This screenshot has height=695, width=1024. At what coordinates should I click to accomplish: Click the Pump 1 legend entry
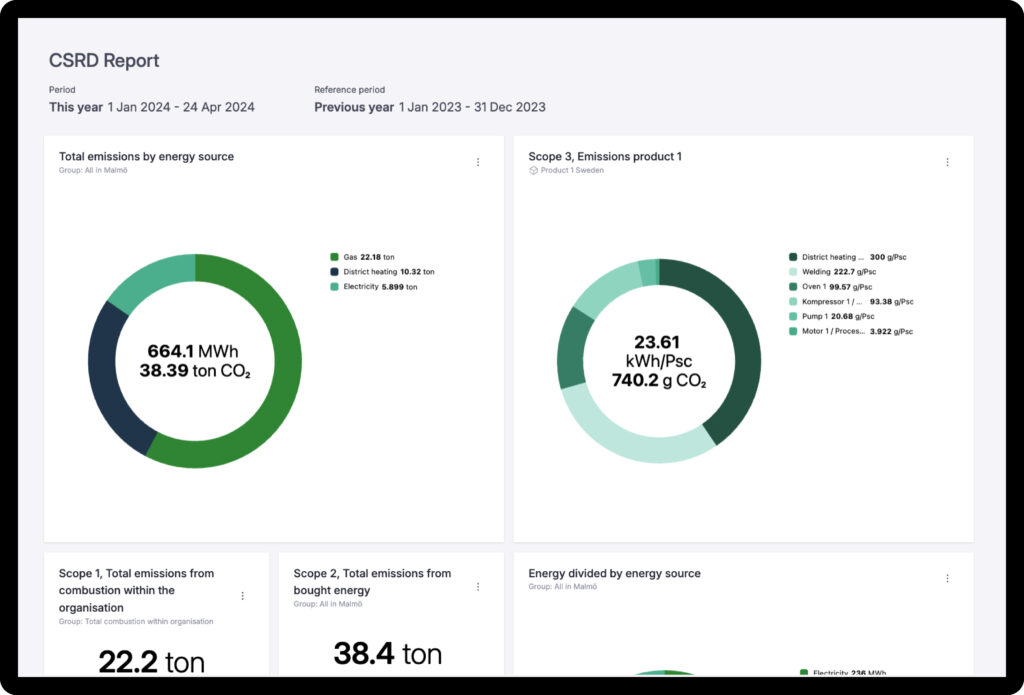pos(832,316)
